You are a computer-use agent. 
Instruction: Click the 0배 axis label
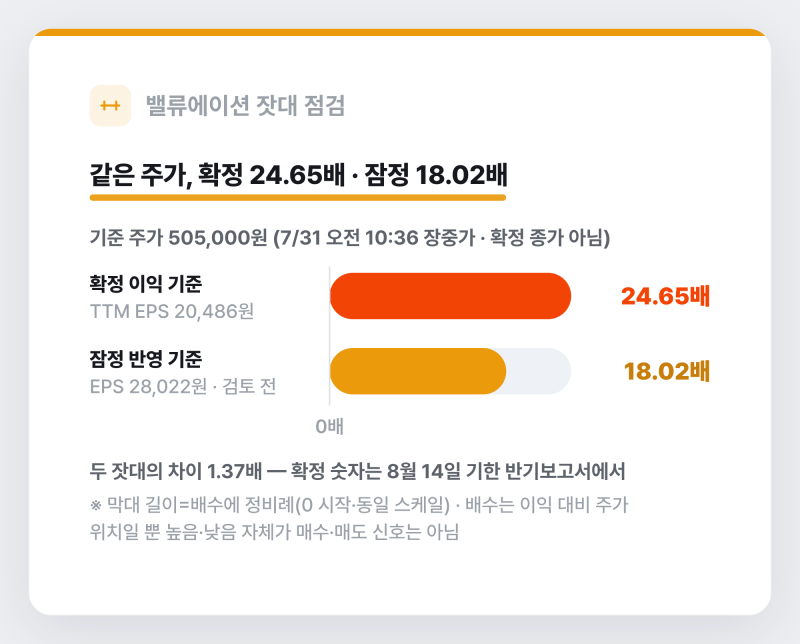[330, 426]
